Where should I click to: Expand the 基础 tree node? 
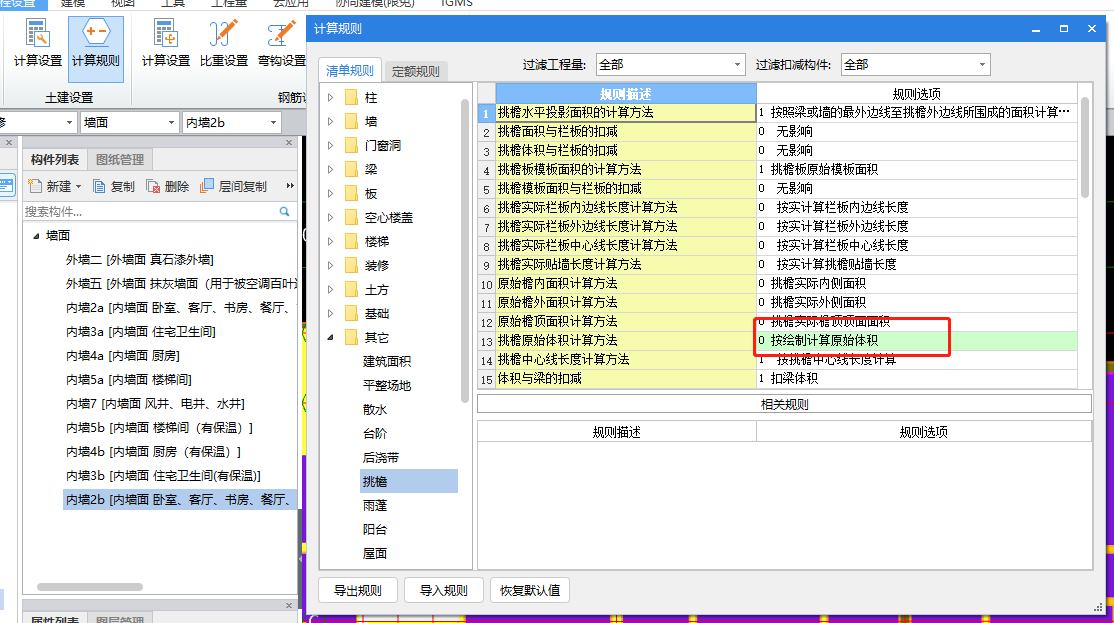click(x=330, y=313)
